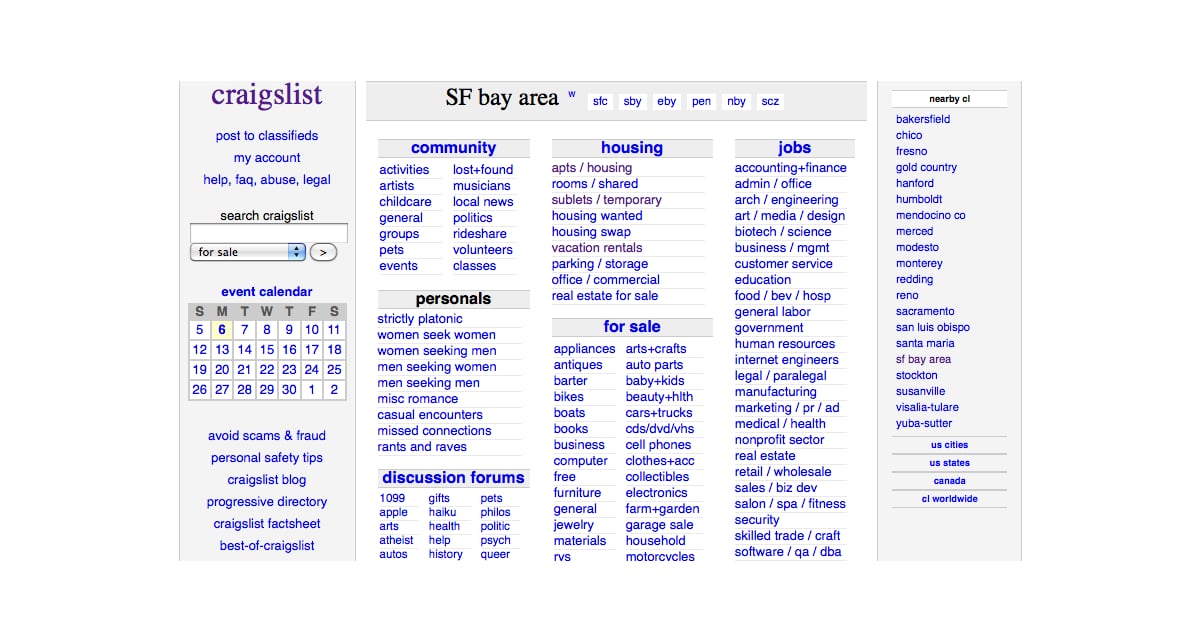This screenshot has width=1200, height=630.
Task: Click the 'w' link beside SF bay area
Action: click(x=572, y=95)
